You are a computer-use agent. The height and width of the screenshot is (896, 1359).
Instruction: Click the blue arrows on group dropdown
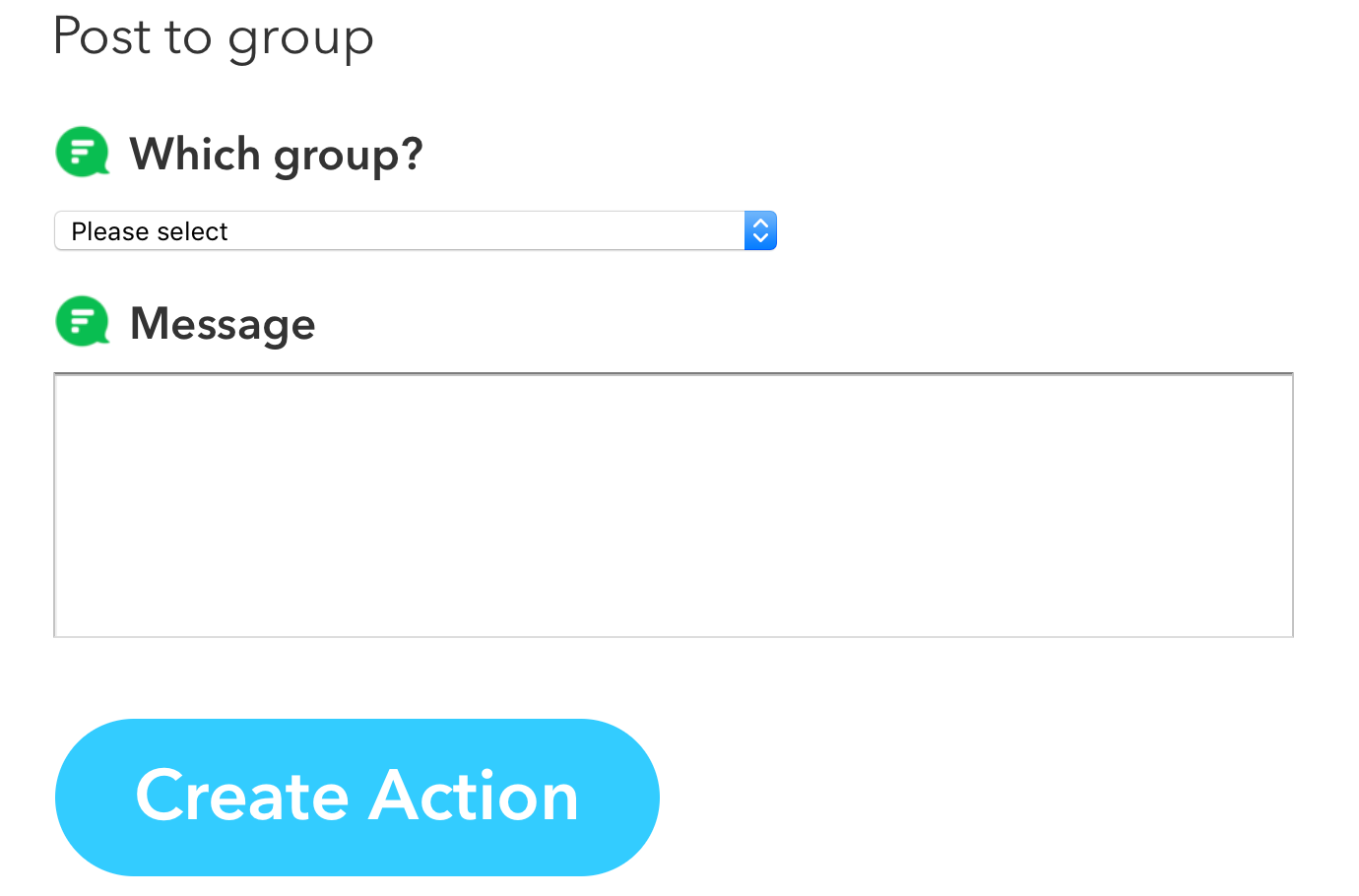pos(760,231)
